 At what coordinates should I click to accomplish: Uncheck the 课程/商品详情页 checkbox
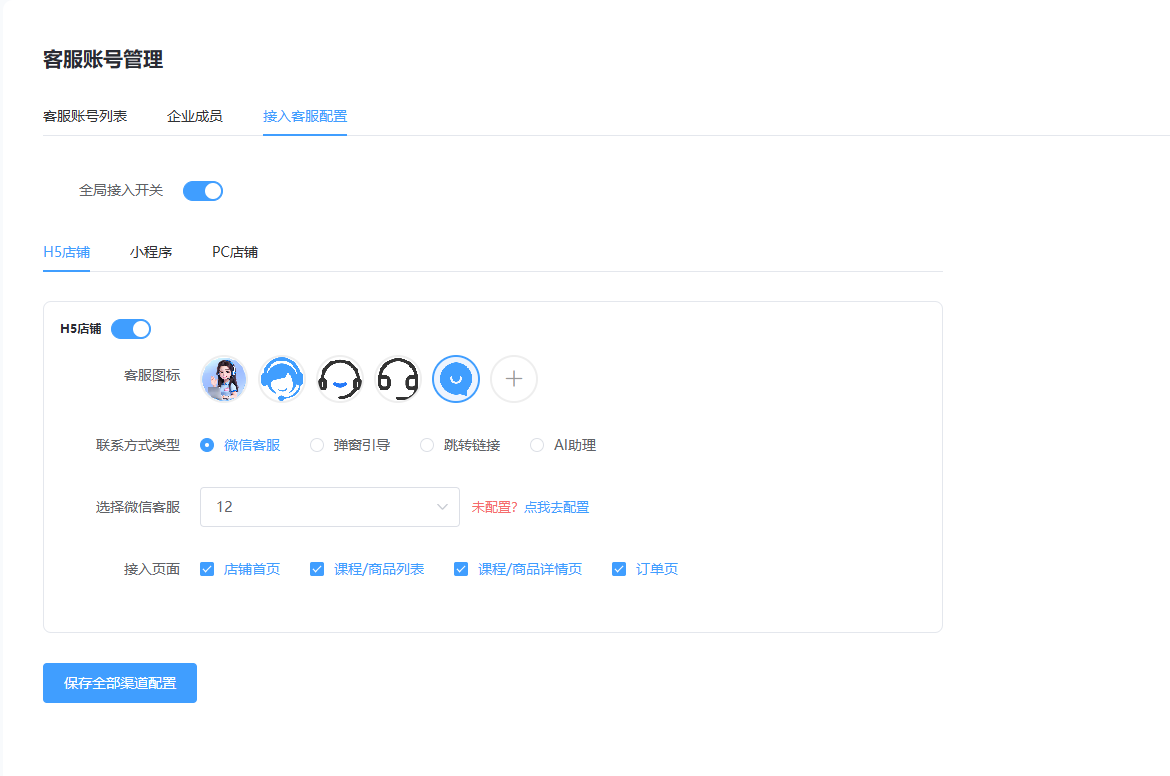(461, 569)
